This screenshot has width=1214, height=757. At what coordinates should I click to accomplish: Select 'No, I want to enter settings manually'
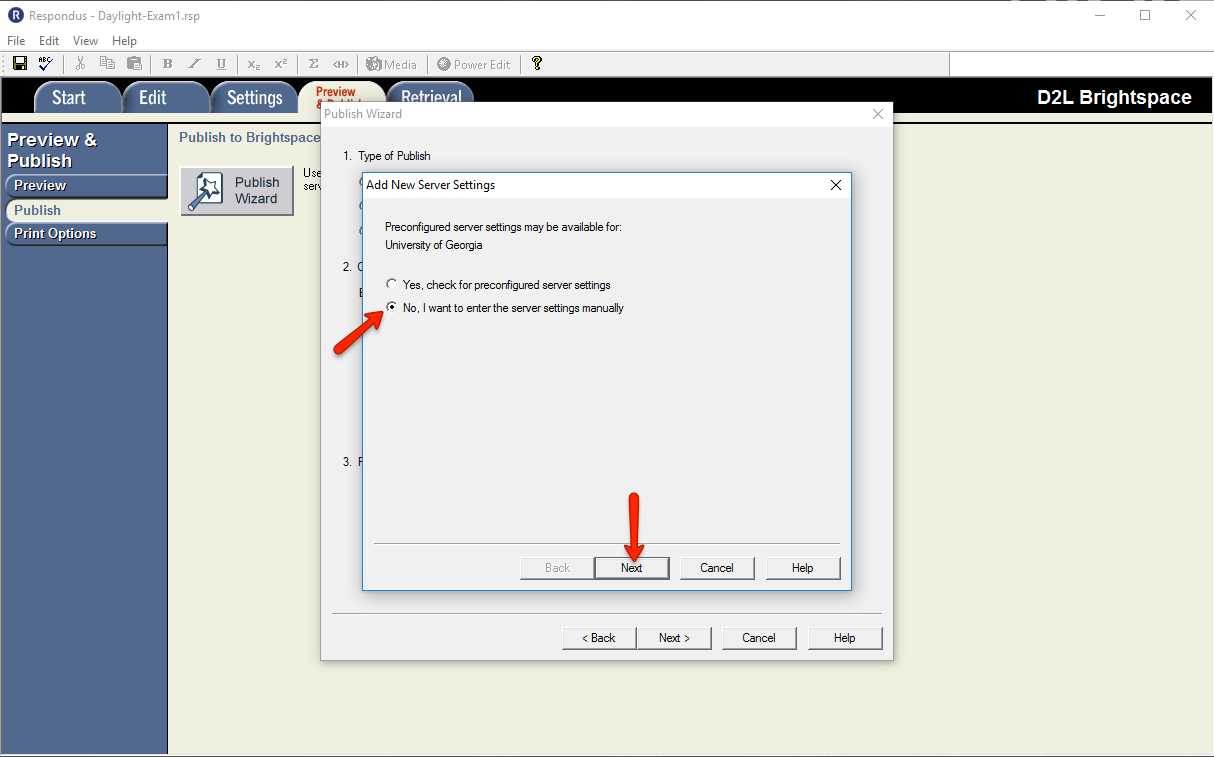coord(392,308)
